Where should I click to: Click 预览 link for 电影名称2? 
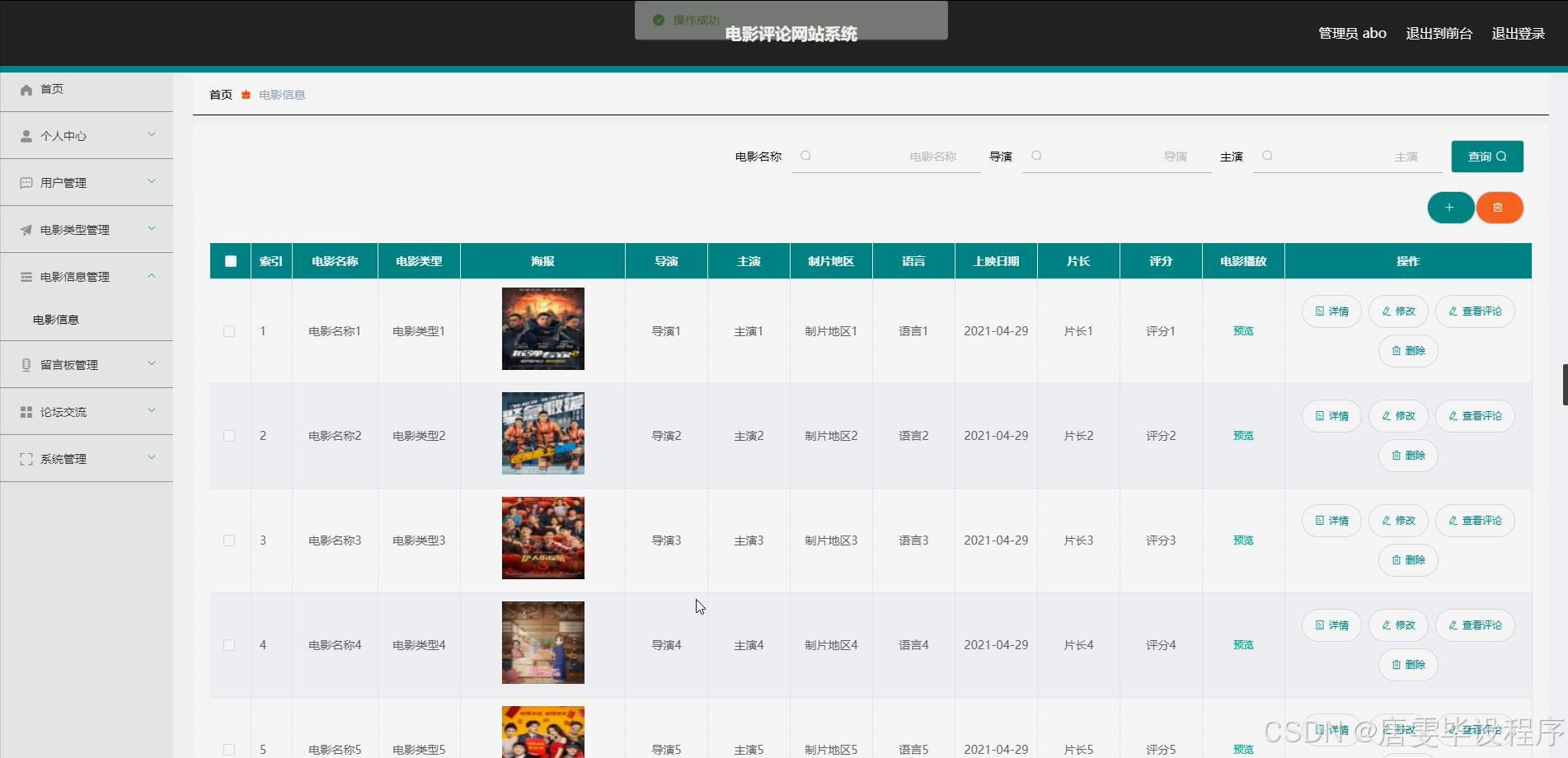coord(1243,436)
